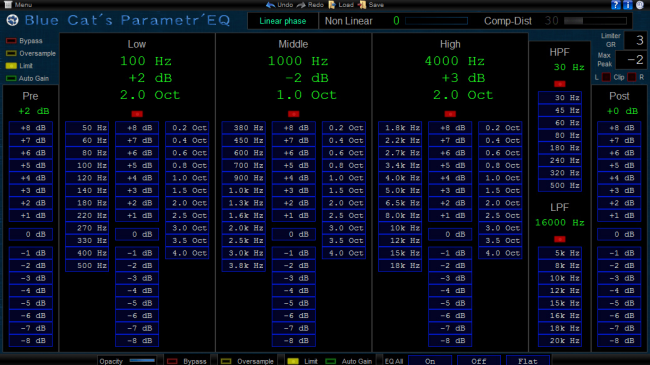Open the Menu icon at top left
Image resolution: width=650 pixels, height=365 pixels.
click(8, 5)
